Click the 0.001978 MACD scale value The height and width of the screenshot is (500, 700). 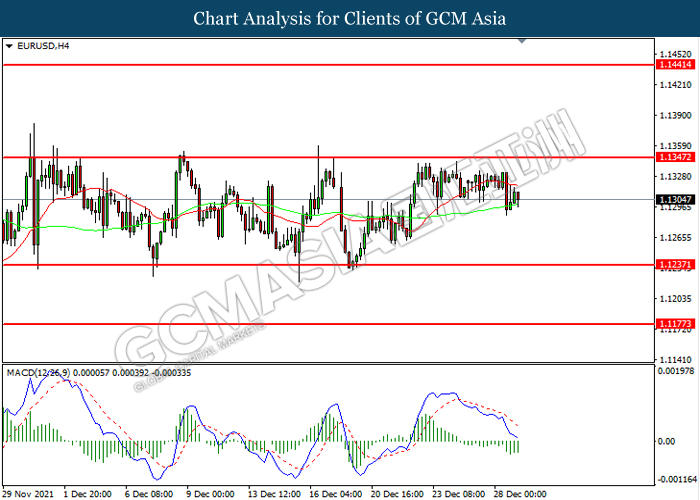coord(676,371)
